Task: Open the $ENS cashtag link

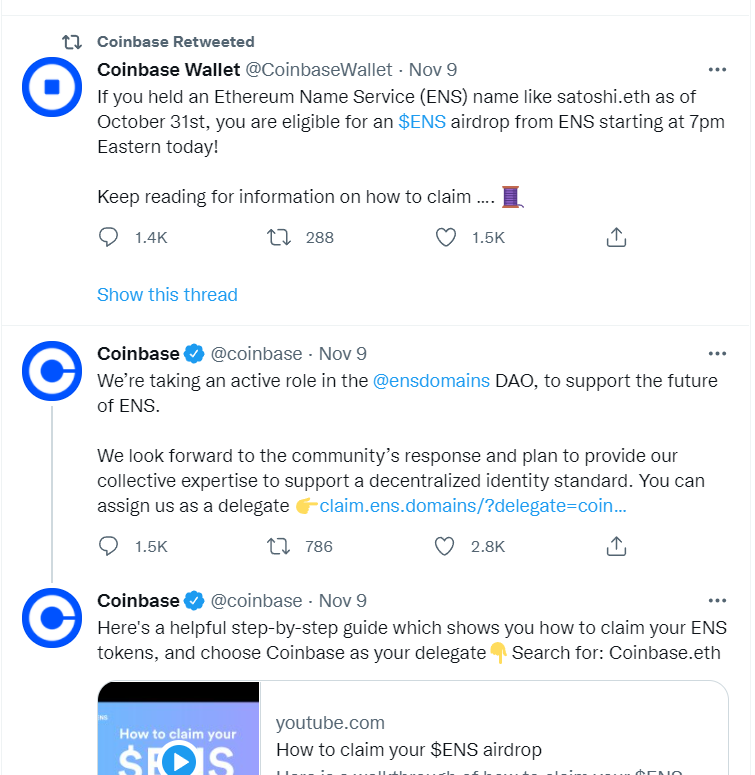Action: (422, 122)
